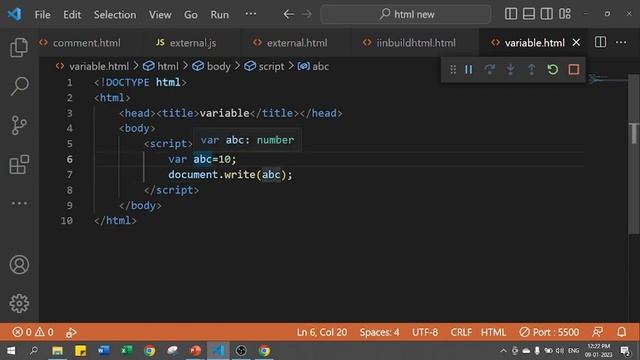Restart the debug session
Screen dimensions: 640x360
pyautogui.click(x=552, y=69)
